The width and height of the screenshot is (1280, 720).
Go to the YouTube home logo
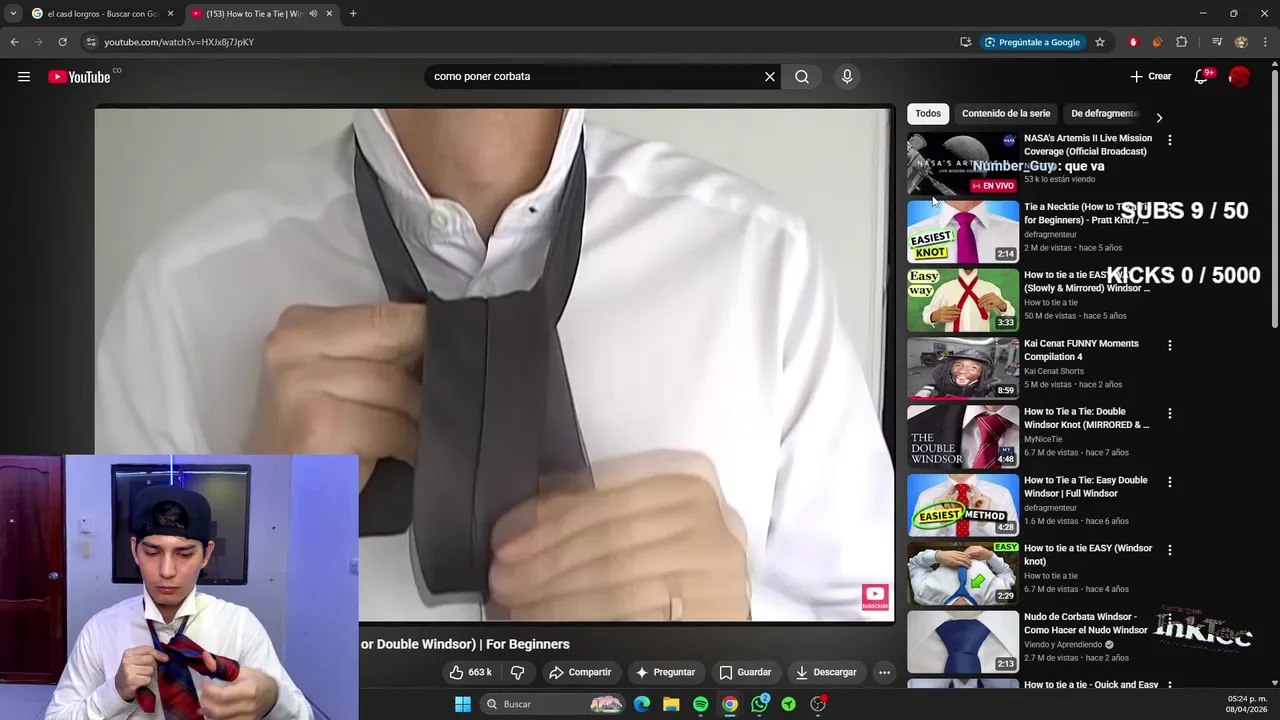(79, 77)
